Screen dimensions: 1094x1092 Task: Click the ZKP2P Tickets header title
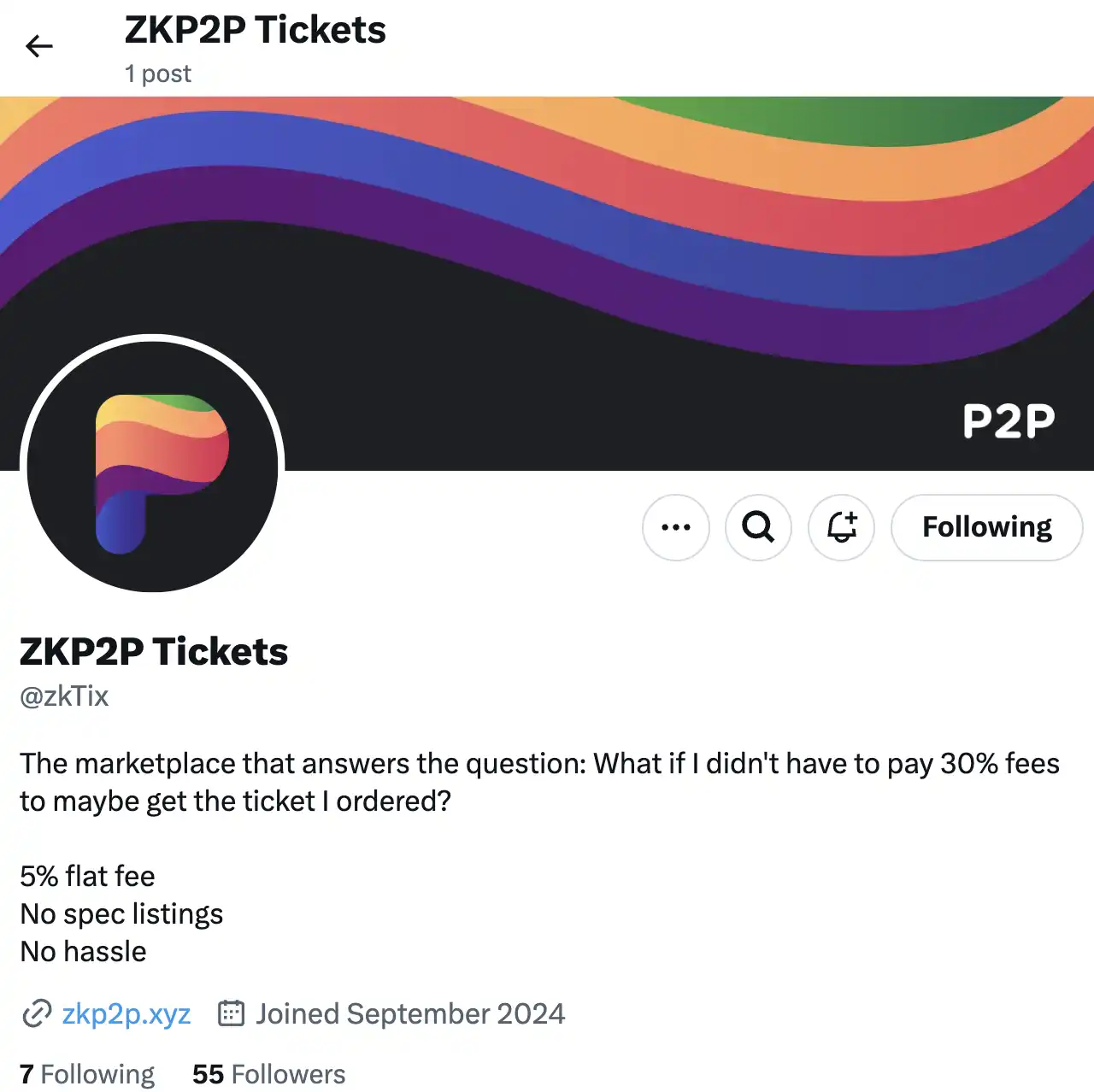click(255, 30)
